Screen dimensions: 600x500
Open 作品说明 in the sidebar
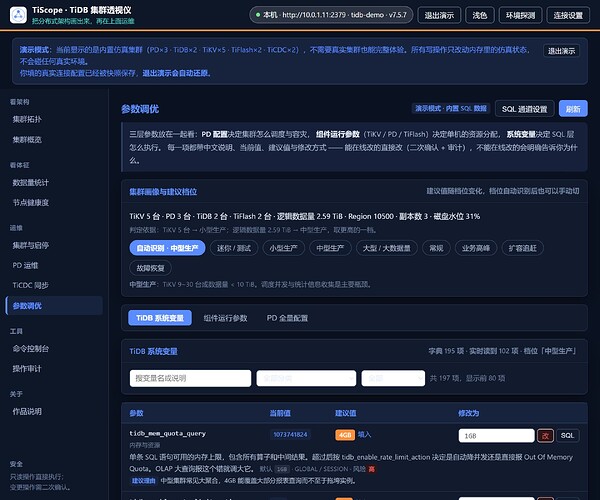(27, 411)
